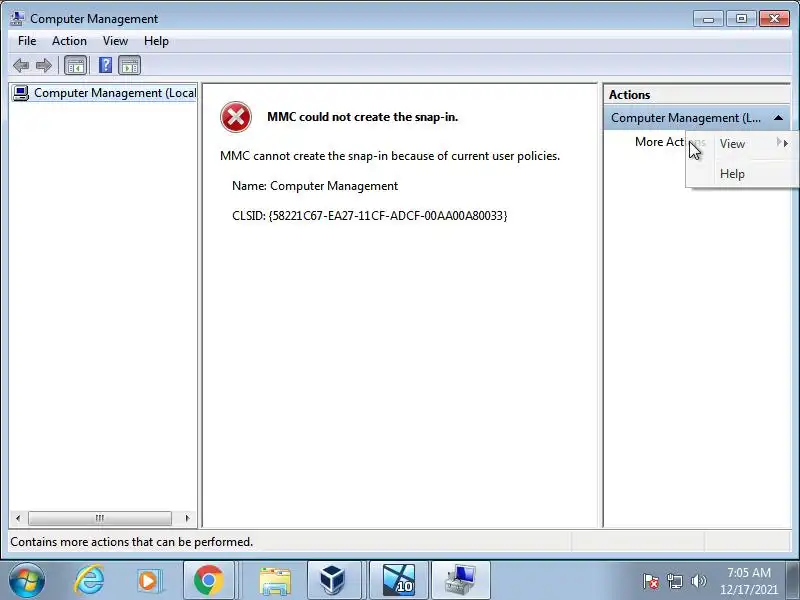Screen dimensions: 800x600
Task: Click the CLSID text line
Action: click(370, 216)
